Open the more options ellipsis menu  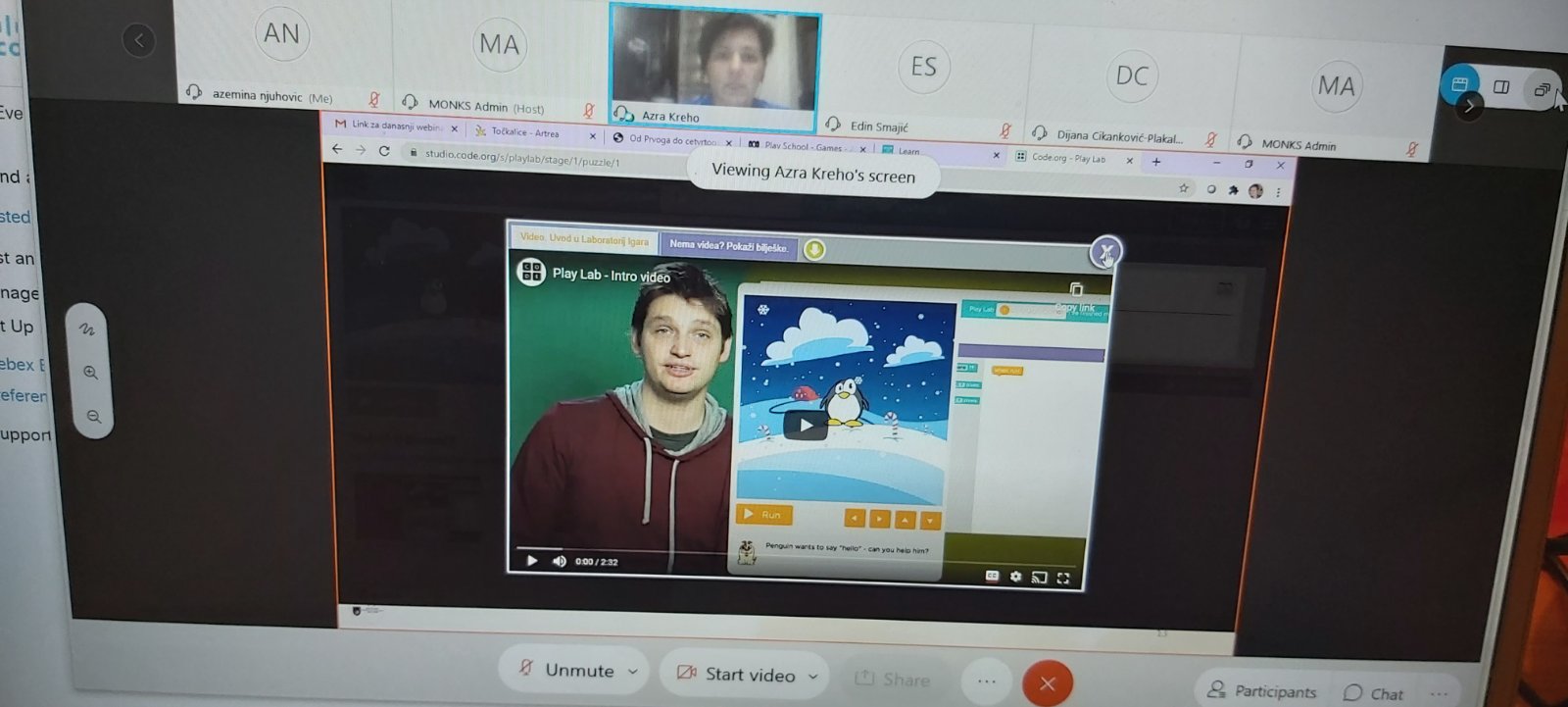(x=986, y=681)
